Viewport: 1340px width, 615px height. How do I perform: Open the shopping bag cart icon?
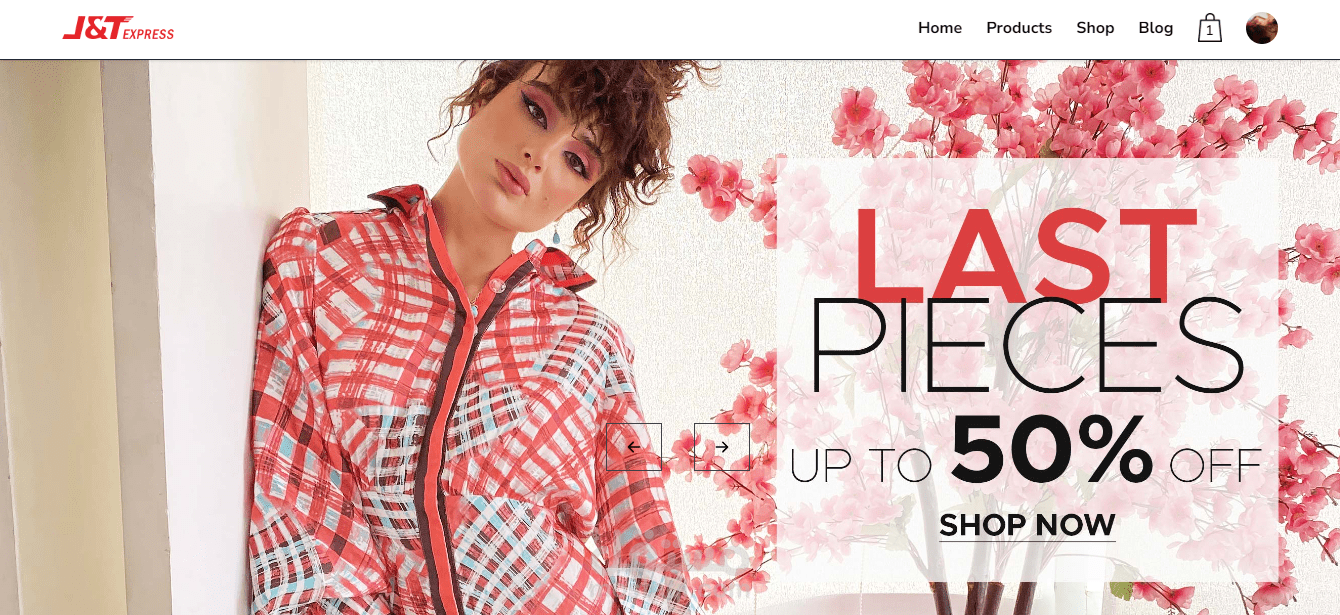pyautogui.click(x=1210, y=28)
